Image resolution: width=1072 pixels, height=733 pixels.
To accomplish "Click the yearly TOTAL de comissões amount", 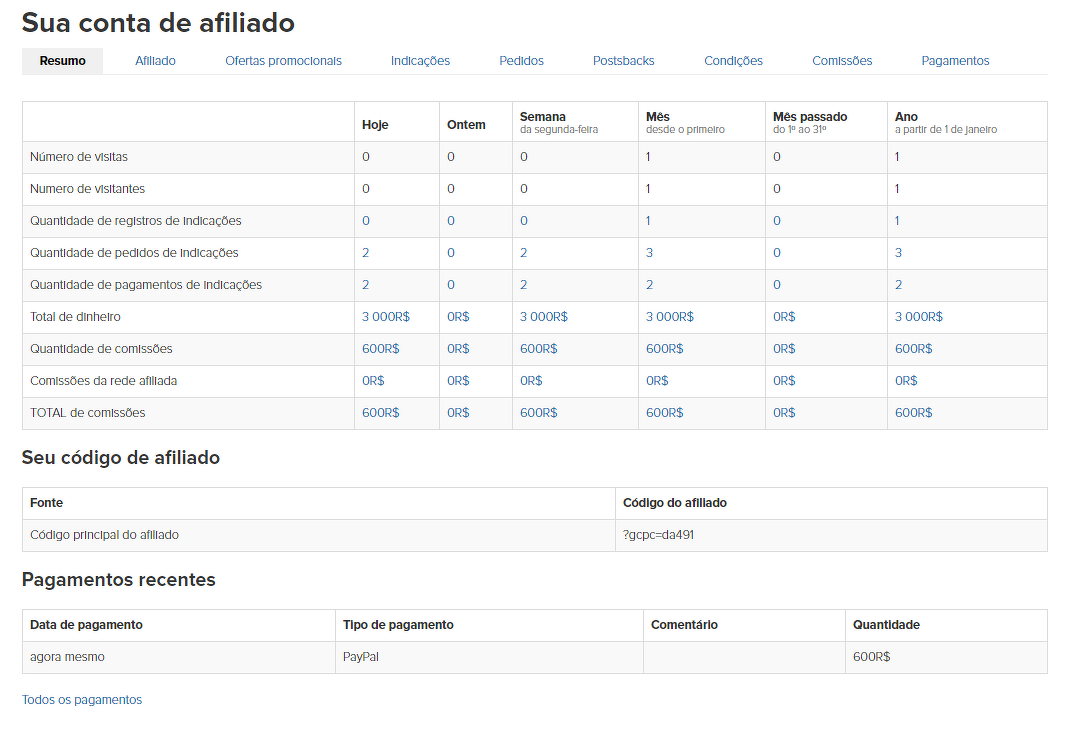I will click(x=913, y=413).
